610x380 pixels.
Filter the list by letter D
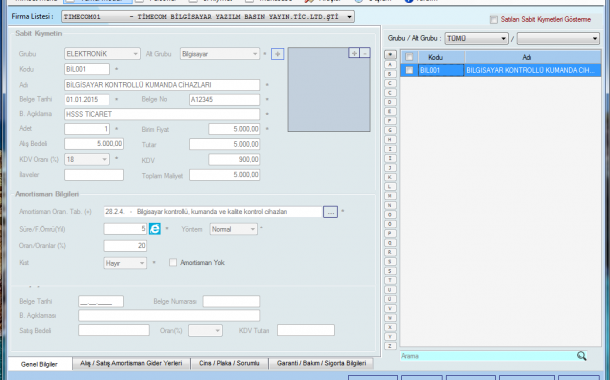390,102
